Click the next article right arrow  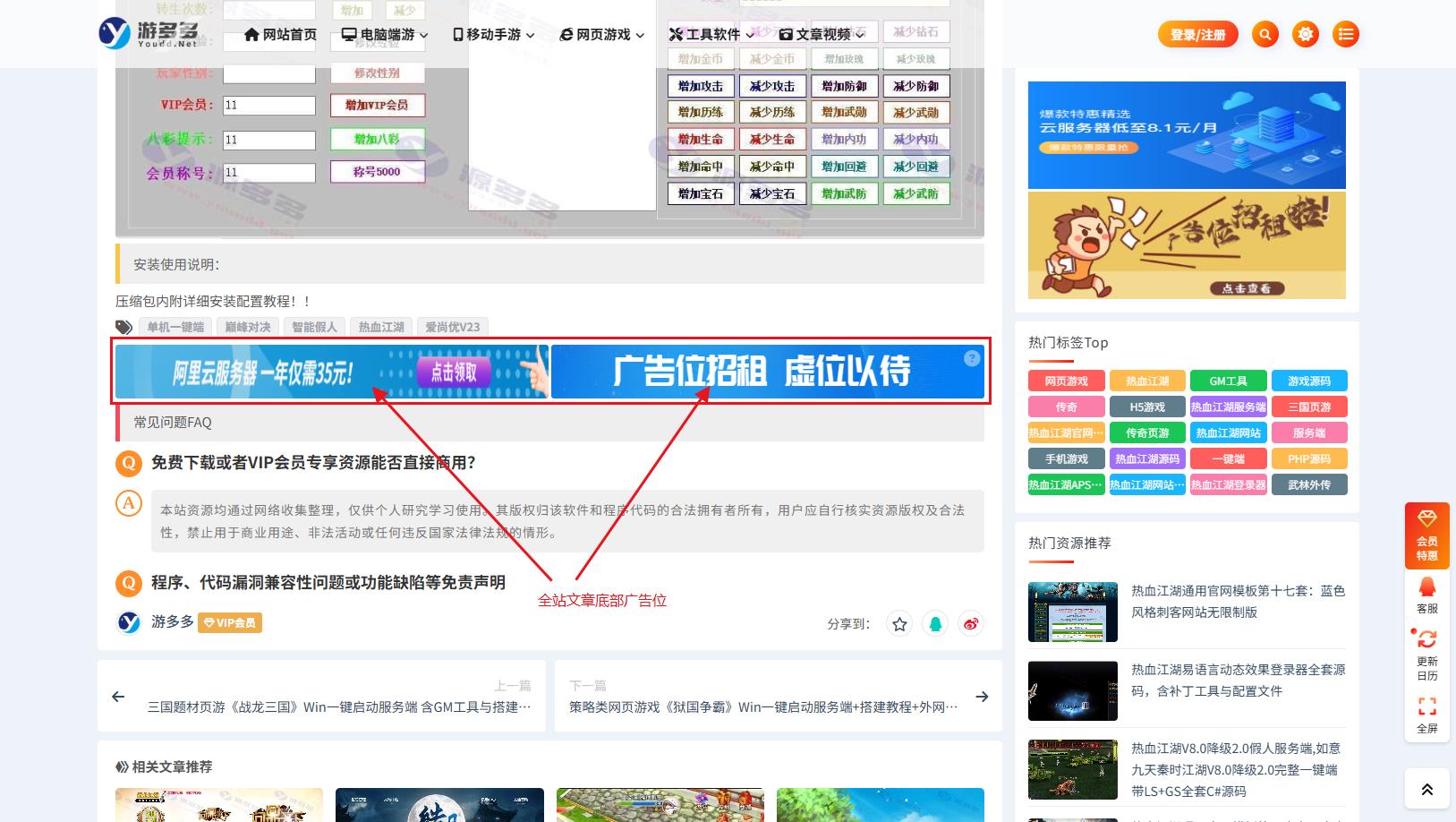click(x=982, y=697)
